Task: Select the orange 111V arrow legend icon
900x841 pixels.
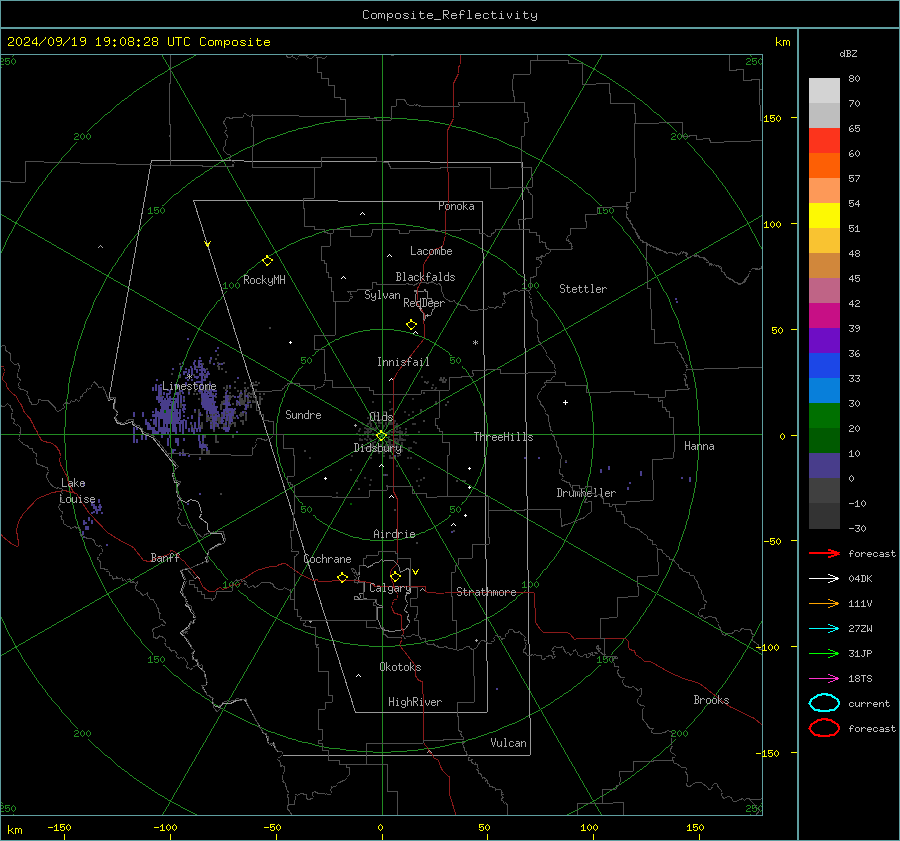Action: point(824,603)
